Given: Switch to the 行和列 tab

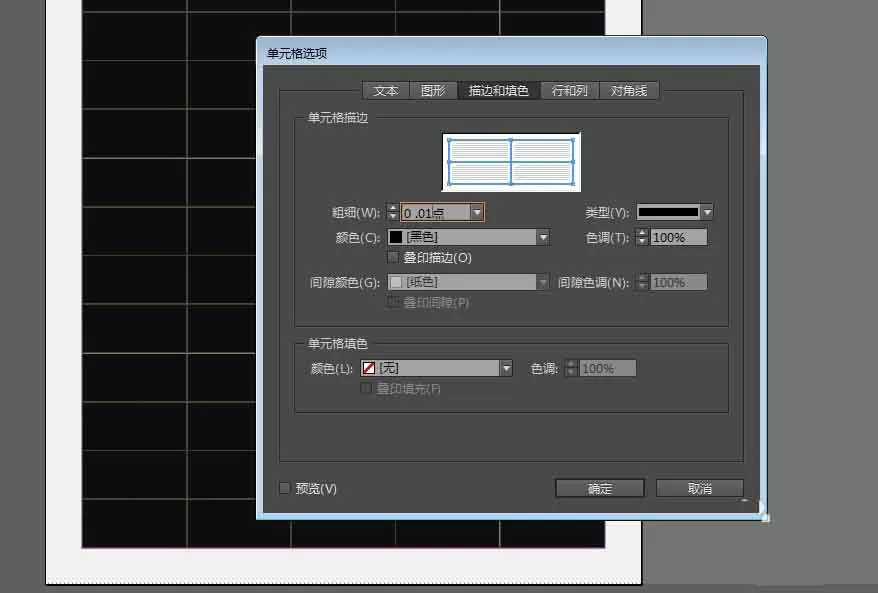Looking at the screenshot, I should [x=569, y=91].
